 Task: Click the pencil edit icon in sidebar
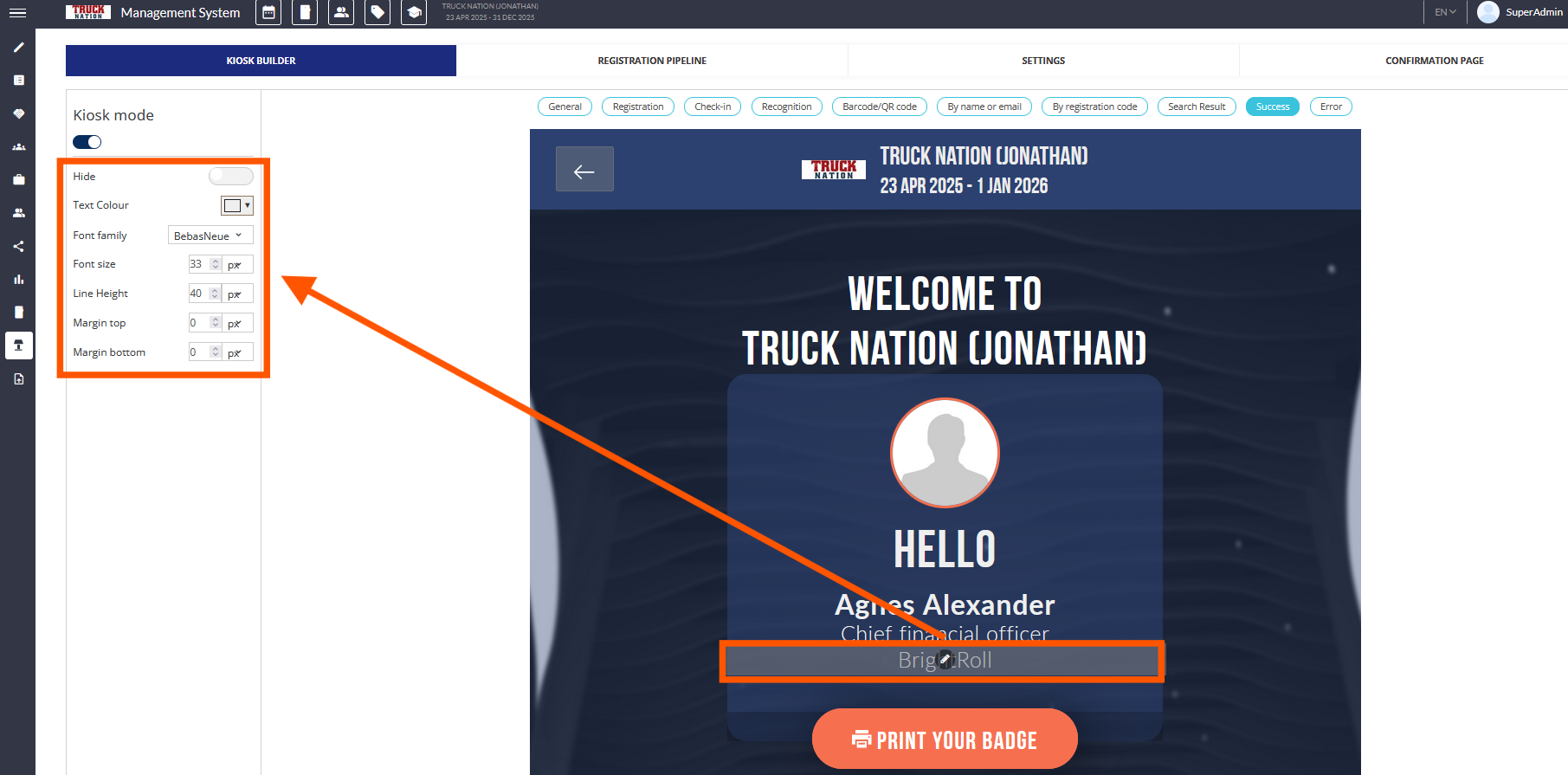(x=18, y=48)
